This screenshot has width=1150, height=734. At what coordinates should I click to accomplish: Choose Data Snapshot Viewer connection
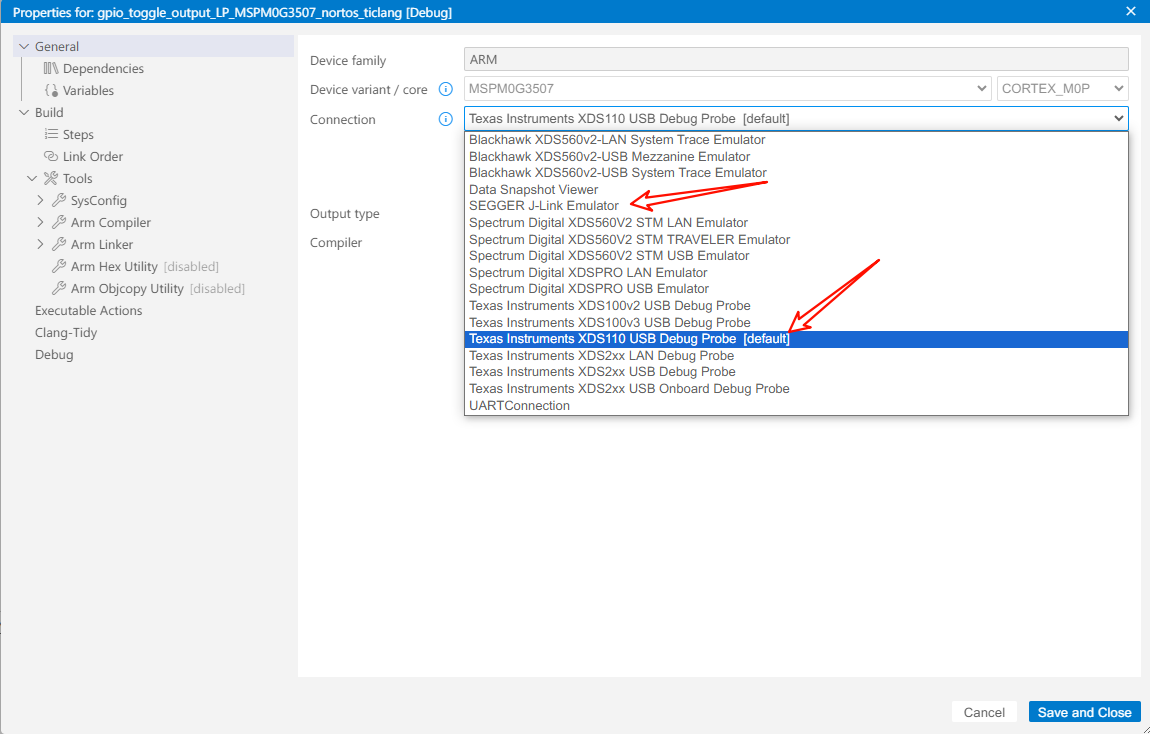796,189
